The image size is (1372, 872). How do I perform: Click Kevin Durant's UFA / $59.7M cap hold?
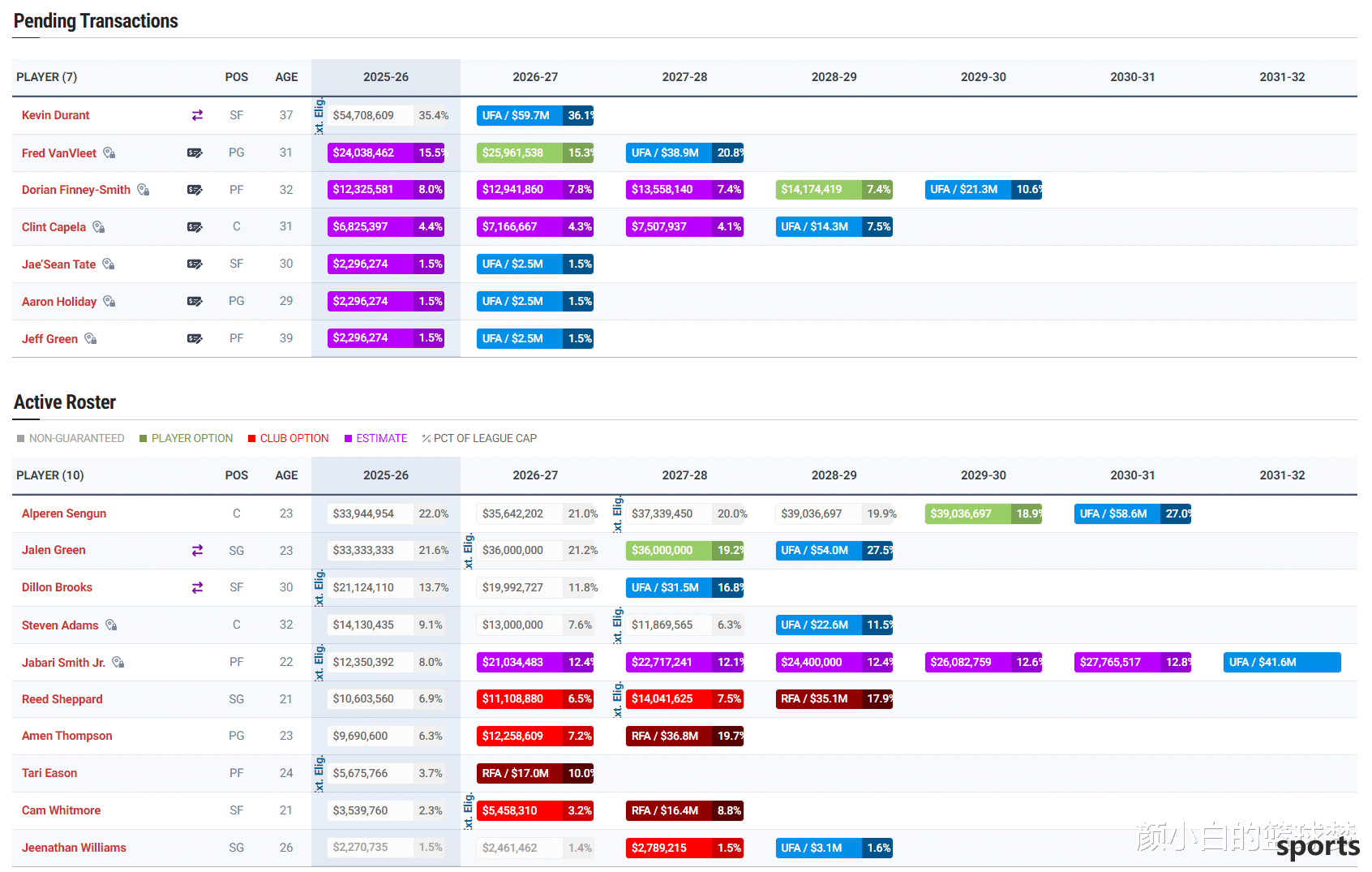535,115
